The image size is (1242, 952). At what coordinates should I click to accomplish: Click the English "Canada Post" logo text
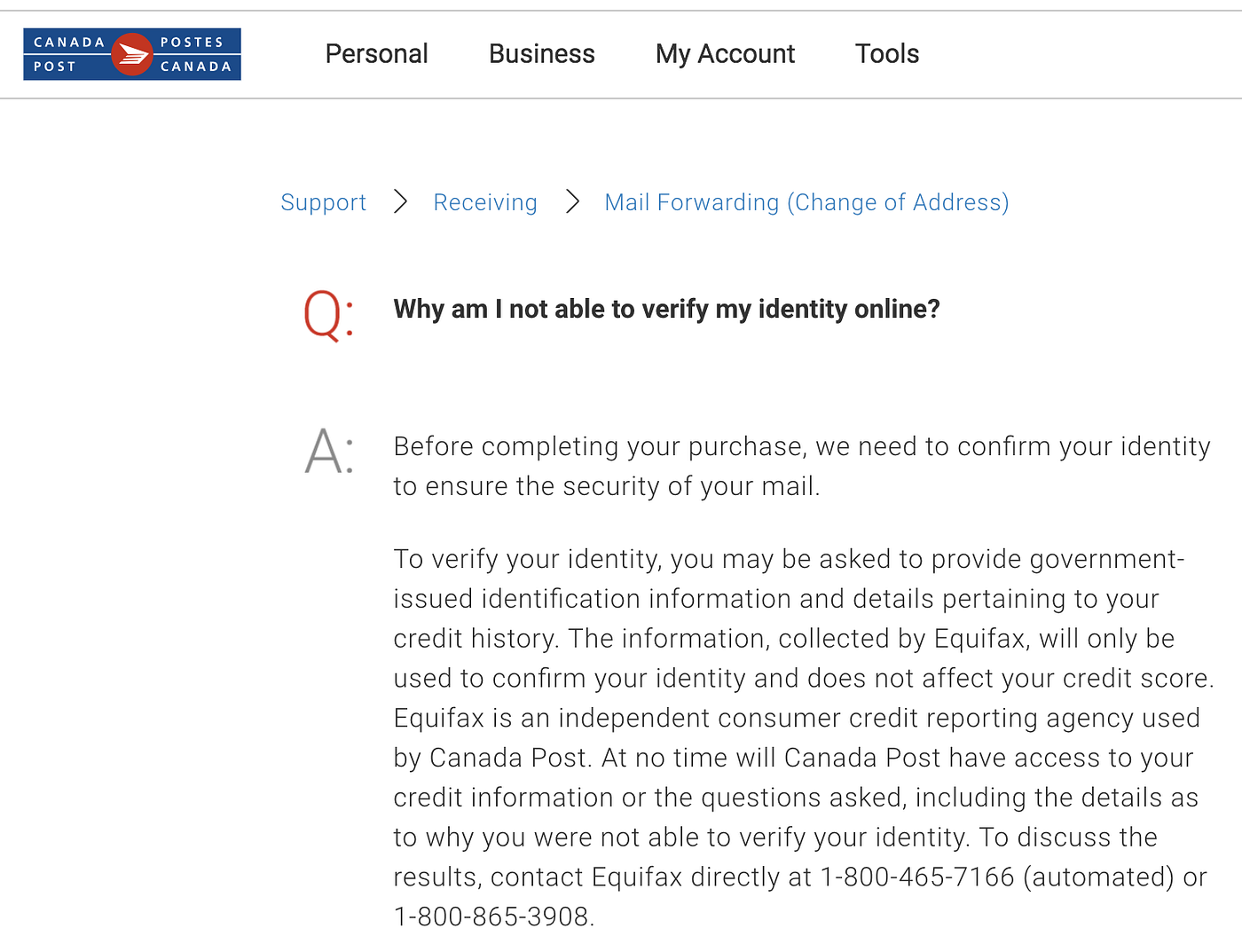click(x=68, y=54)
